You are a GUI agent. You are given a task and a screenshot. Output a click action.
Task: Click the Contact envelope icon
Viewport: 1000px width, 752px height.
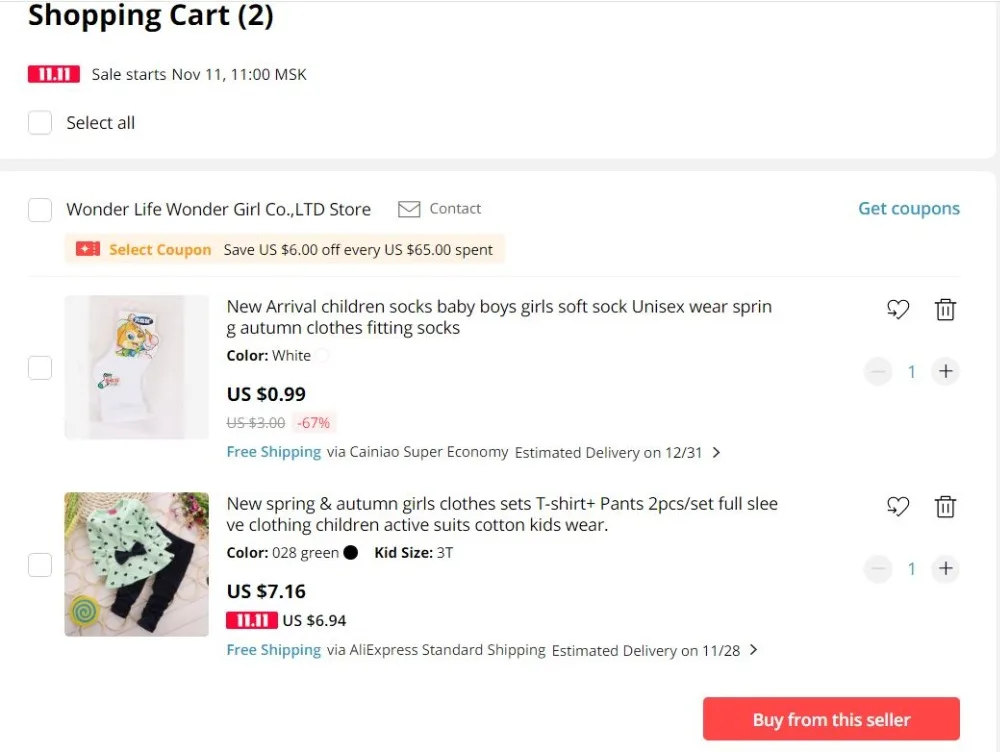click(409, 209)
